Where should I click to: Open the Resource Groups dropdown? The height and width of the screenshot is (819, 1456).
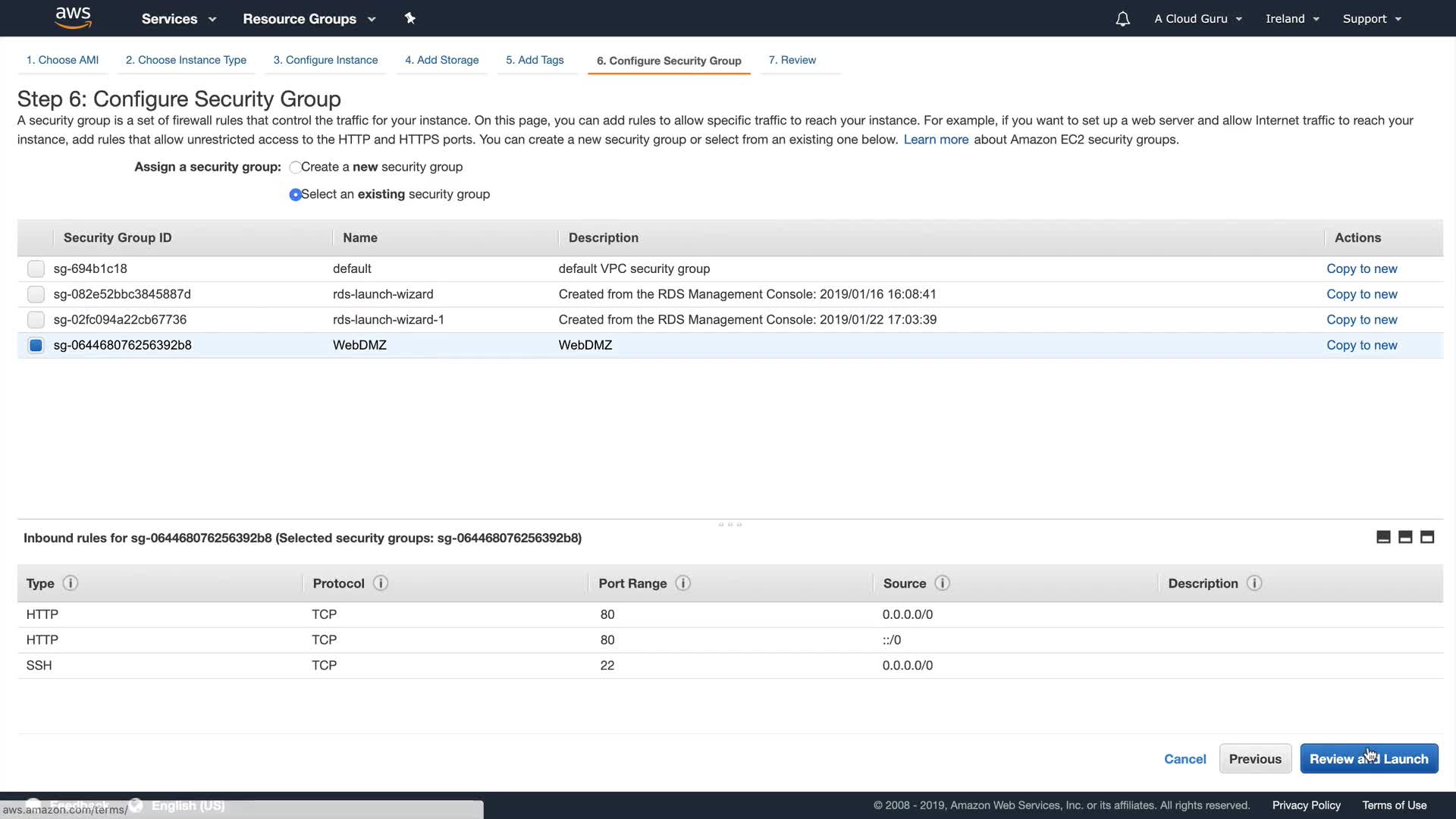point(309,19)
